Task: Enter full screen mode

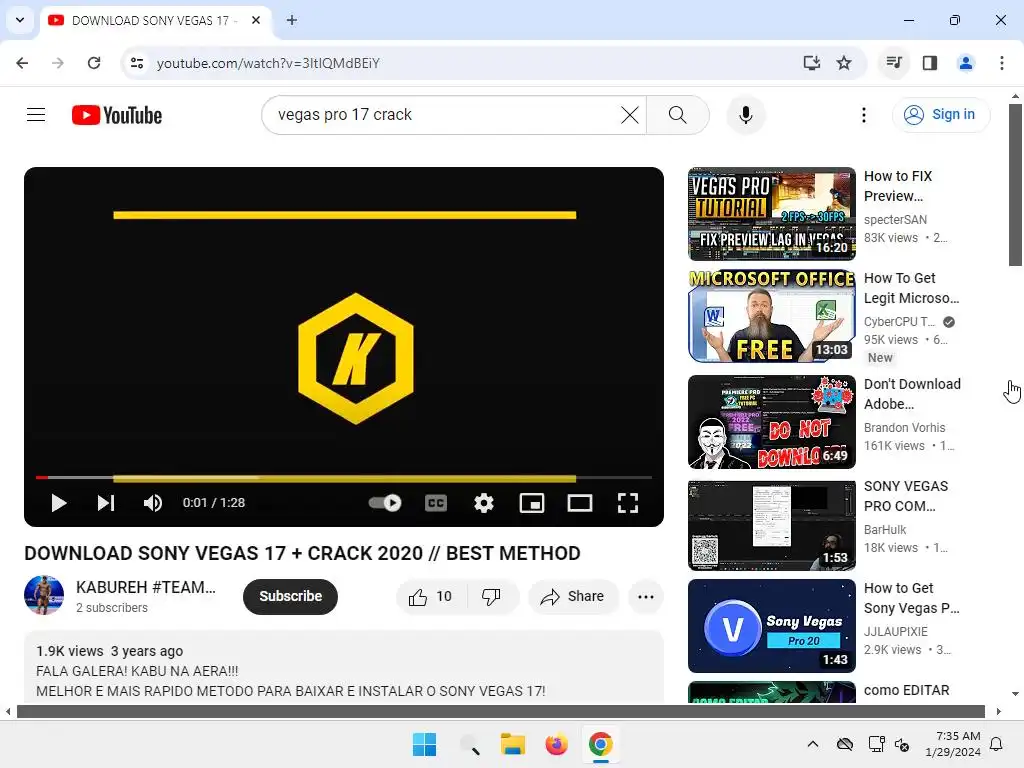Action: pos(628,503)
